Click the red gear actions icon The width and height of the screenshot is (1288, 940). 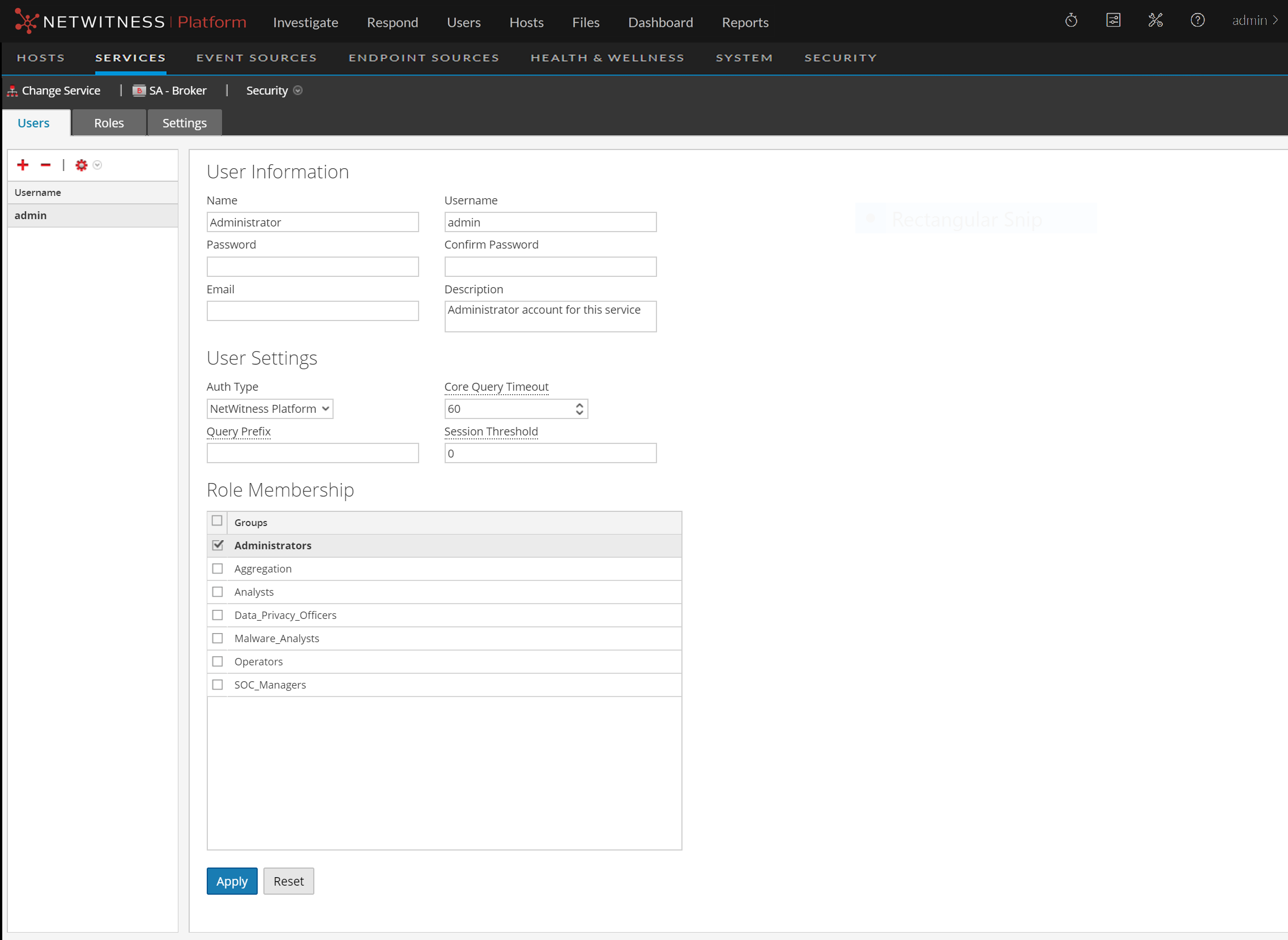tap(82, 165)
